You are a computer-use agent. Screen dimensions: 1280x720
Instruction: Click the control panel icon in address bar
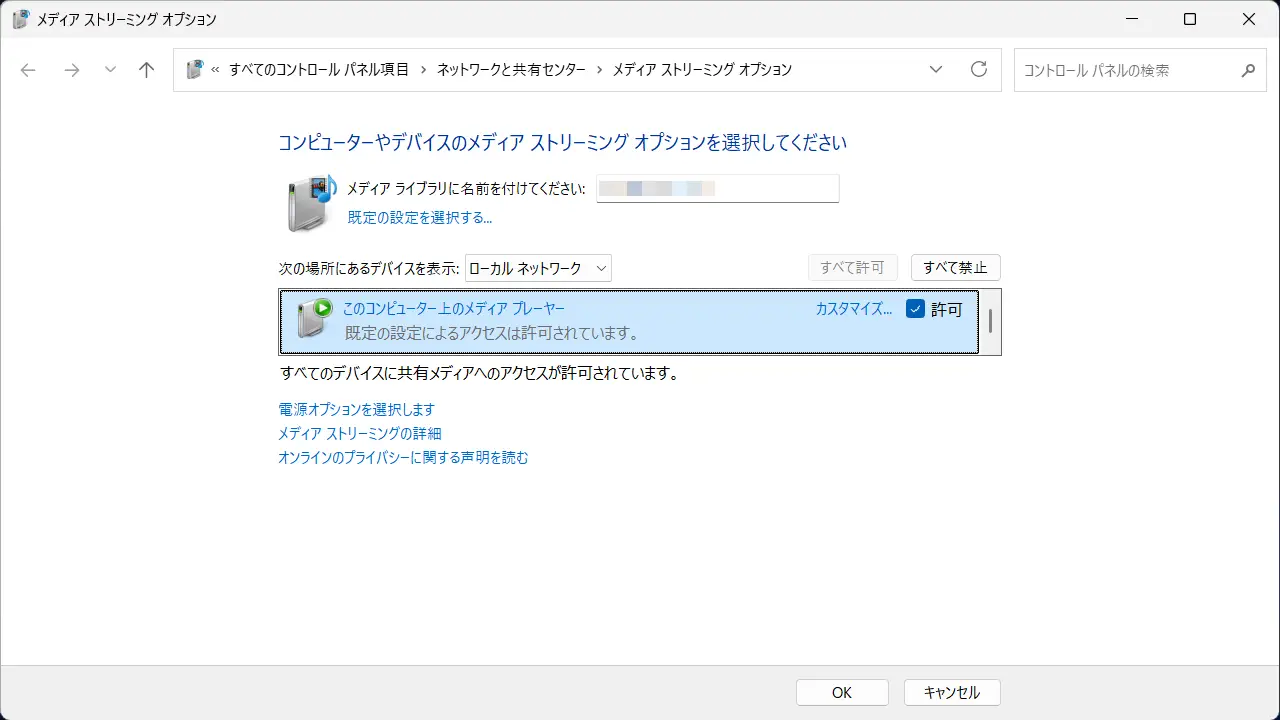(195, 70)
